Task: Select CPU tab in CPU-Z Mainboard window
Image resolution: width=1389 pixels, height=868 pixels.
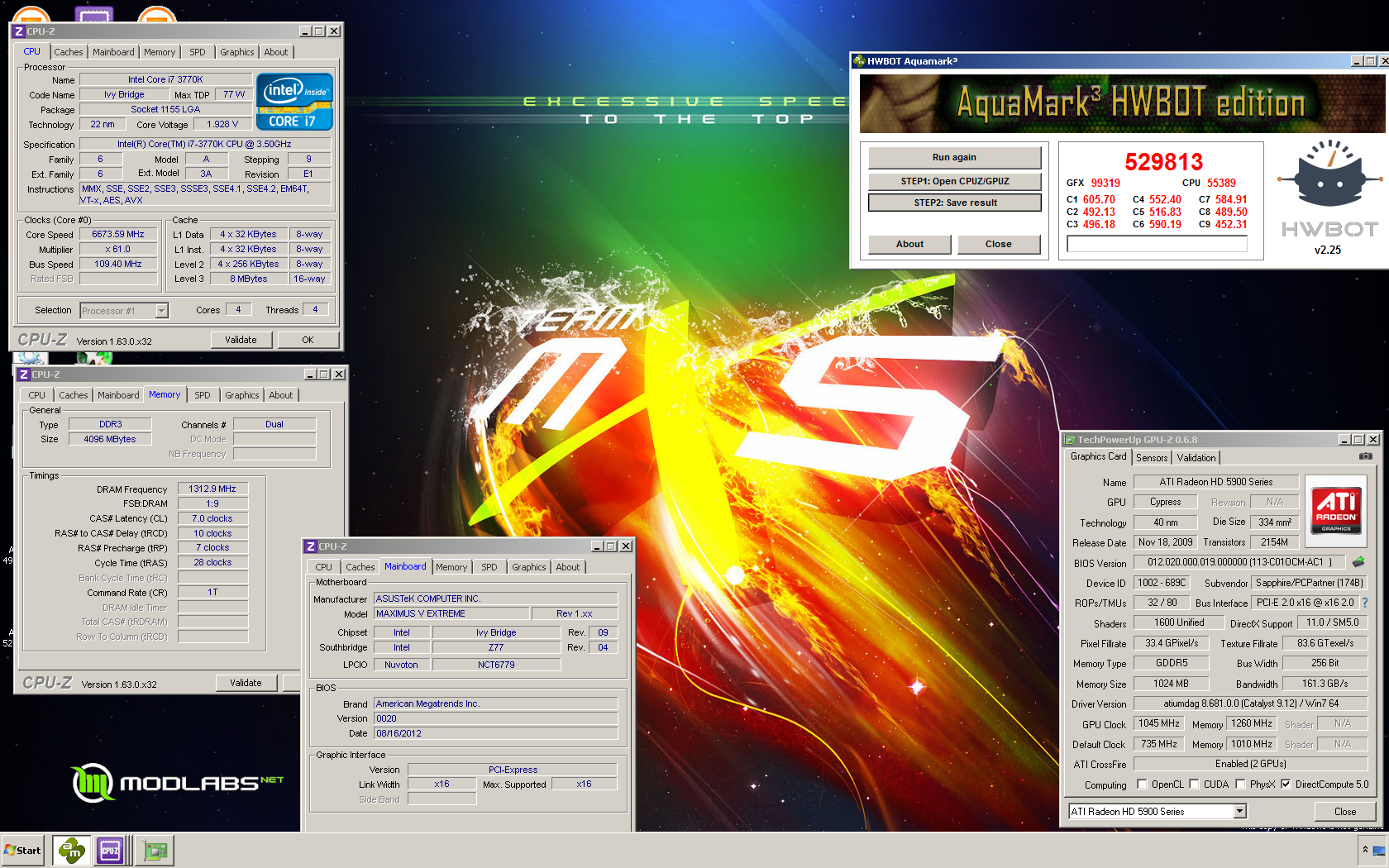Action: tap(324, 567)
